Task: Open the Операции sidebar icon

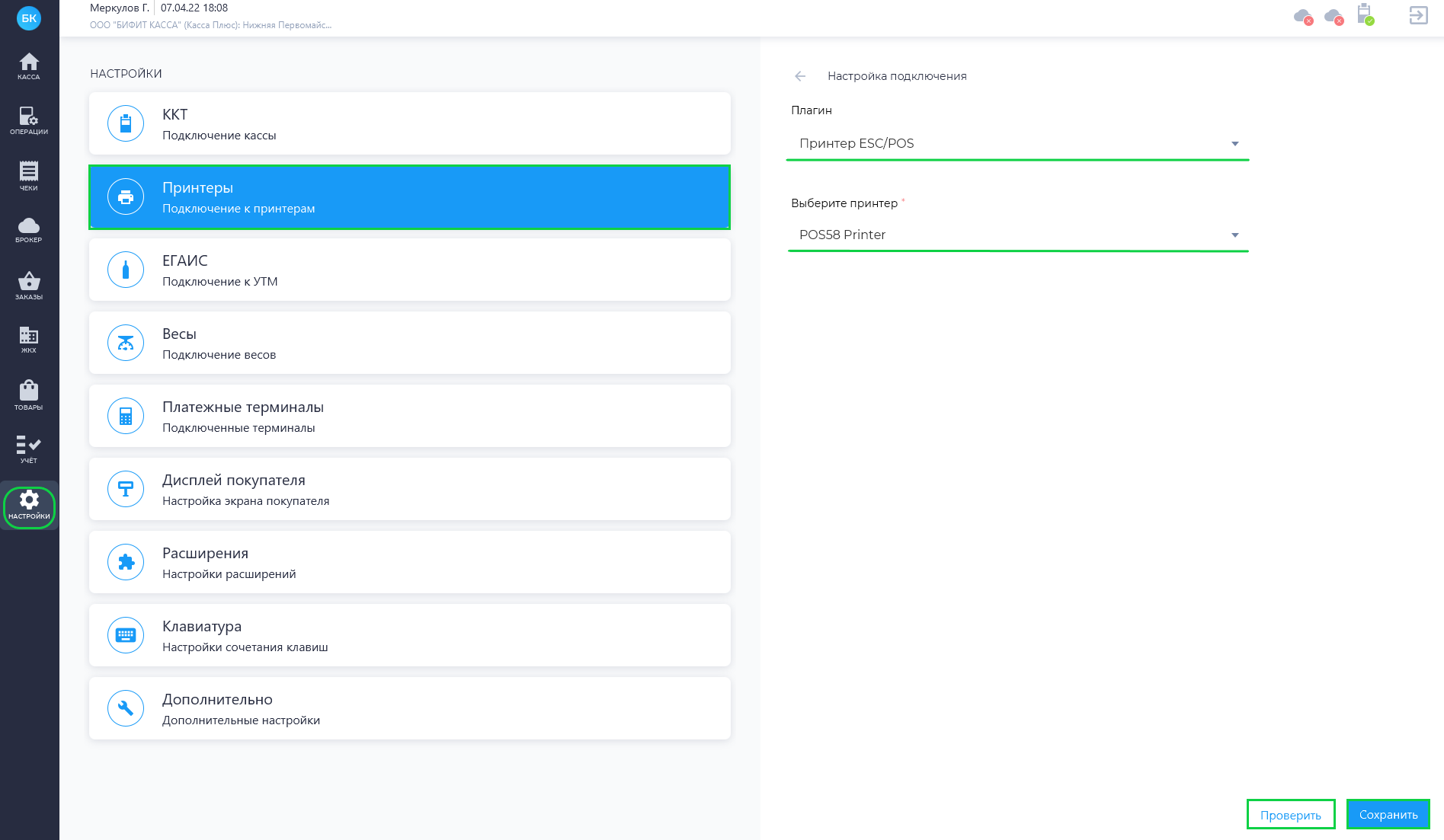Action: point(29,120)
